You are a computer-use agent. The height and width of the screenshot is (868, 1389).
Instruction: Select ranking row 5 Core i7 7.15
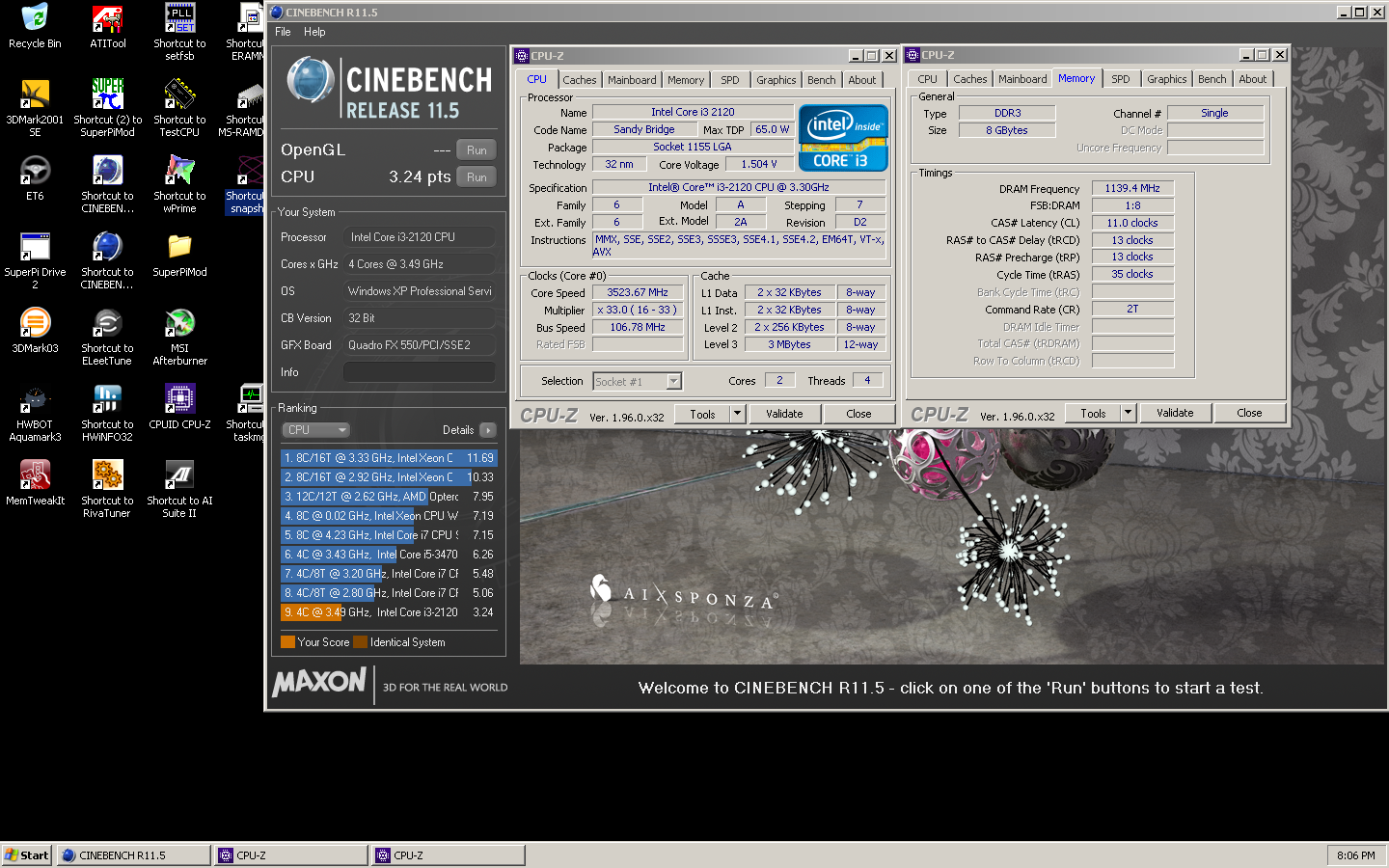pyautogui.click(x=389, y=535)
